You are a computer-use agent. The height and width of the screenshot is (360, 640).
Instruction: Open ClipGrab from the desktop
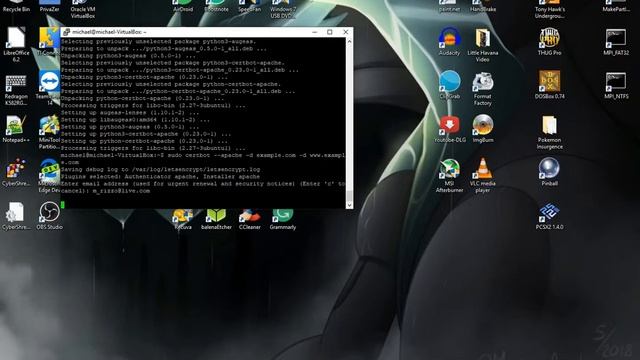click(x=449, y=85)
